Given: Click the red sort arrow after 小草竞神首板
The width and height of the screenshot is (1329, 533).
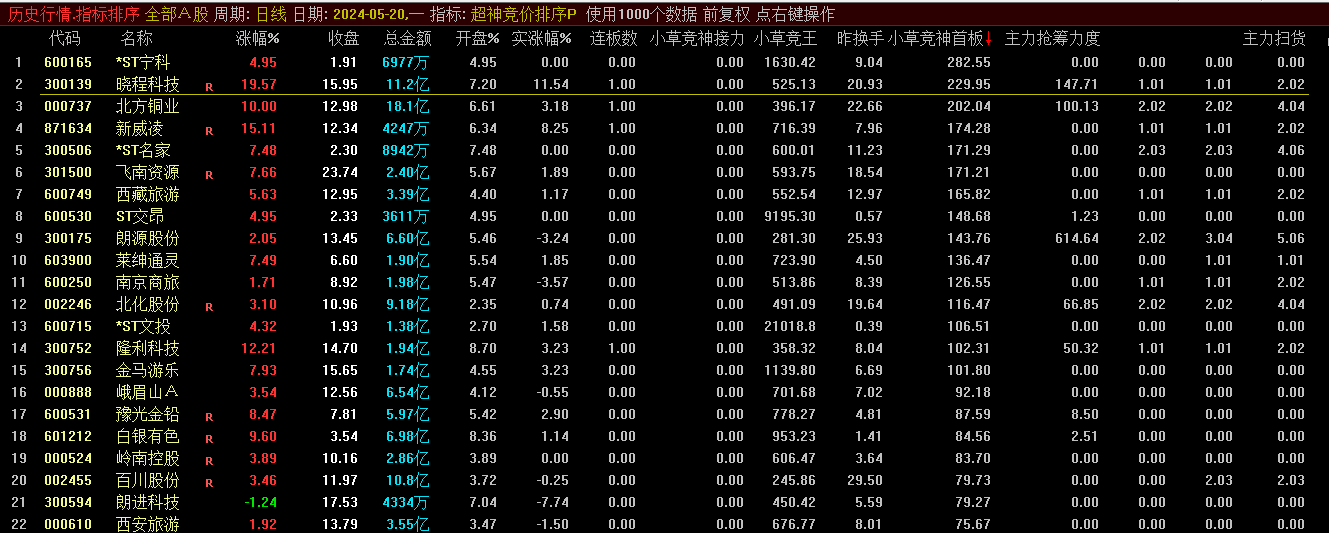Looking at the screenshot, I should 988,38.
